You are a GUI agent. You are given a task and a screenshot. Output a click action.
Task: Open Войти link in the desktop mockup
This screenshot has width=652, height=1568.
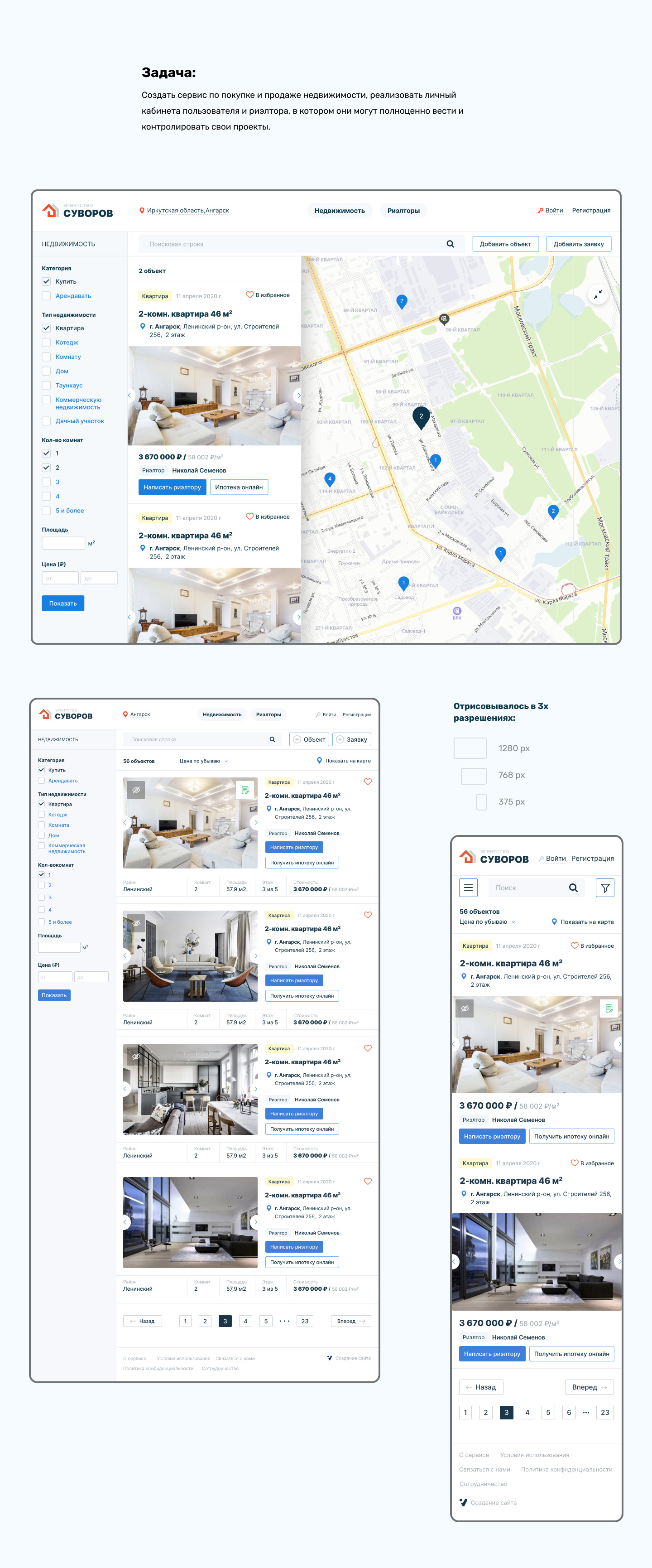[554, 211]
